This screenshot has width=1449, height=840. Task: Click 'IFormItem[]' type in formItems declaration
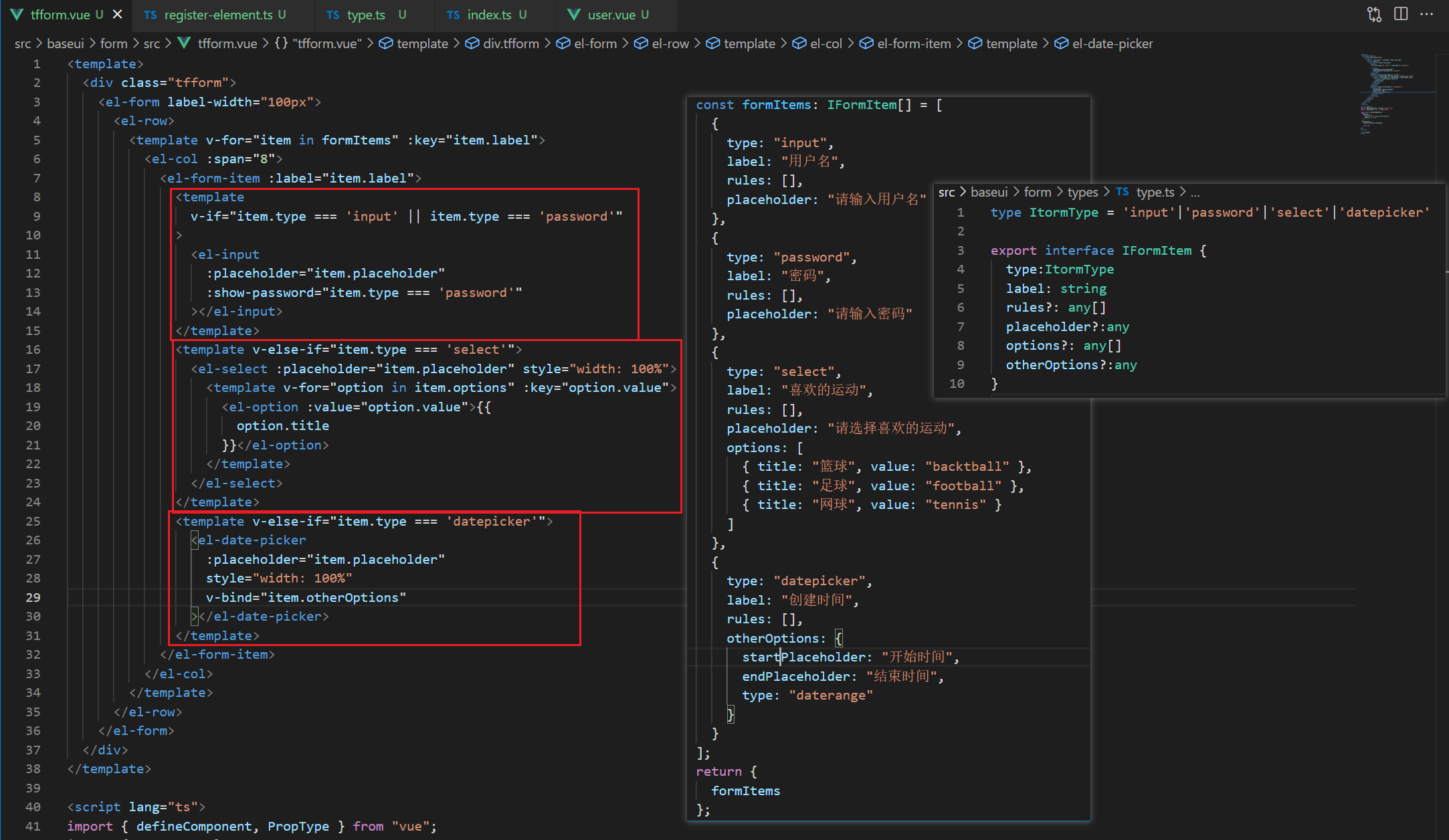tap(869, 104)
